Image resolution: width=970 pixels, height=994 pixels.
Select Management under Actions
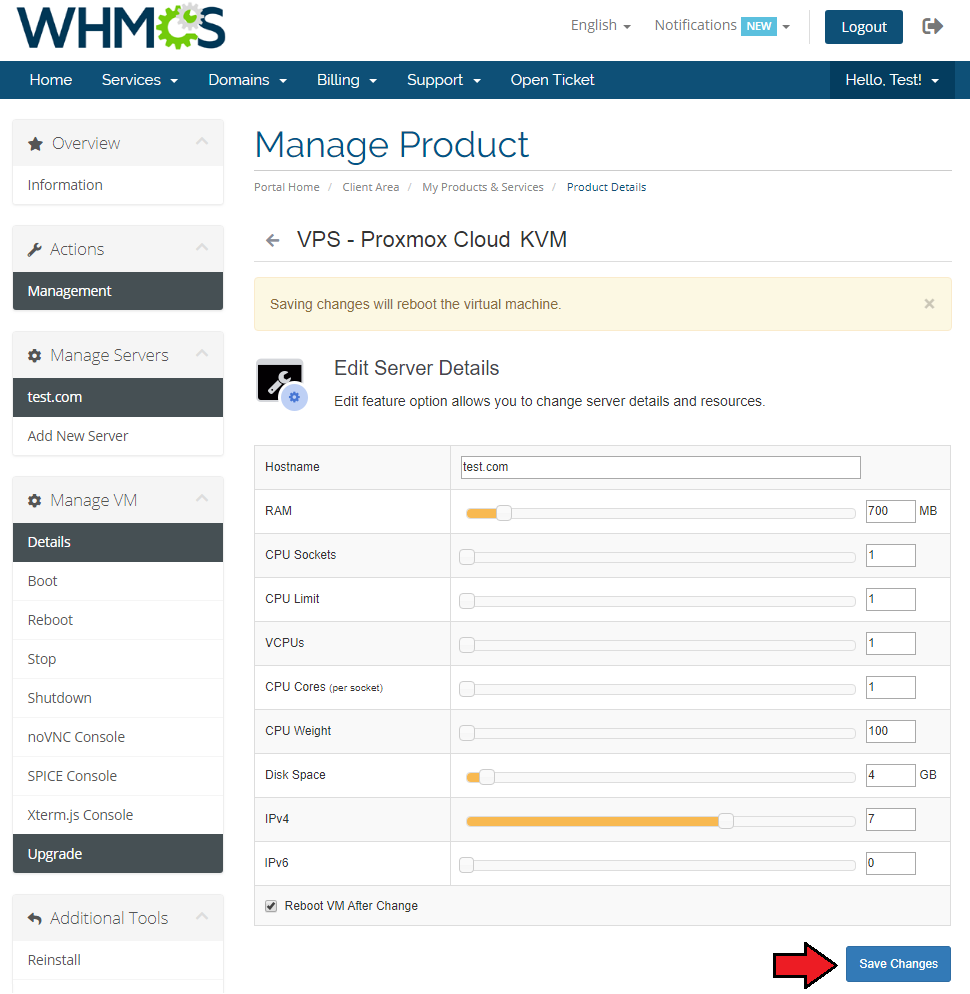118,291
